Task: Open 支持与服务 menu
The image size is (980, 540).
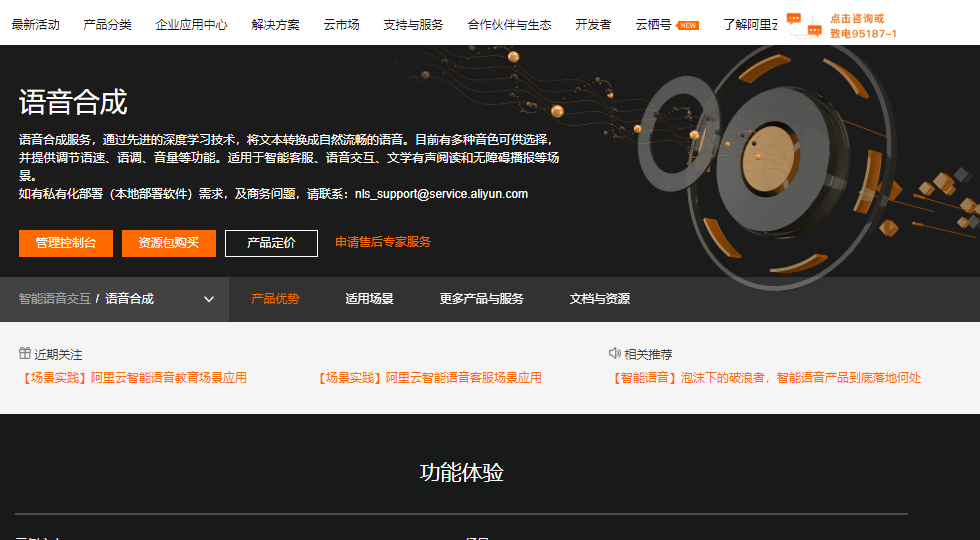Action: (413, 25)
